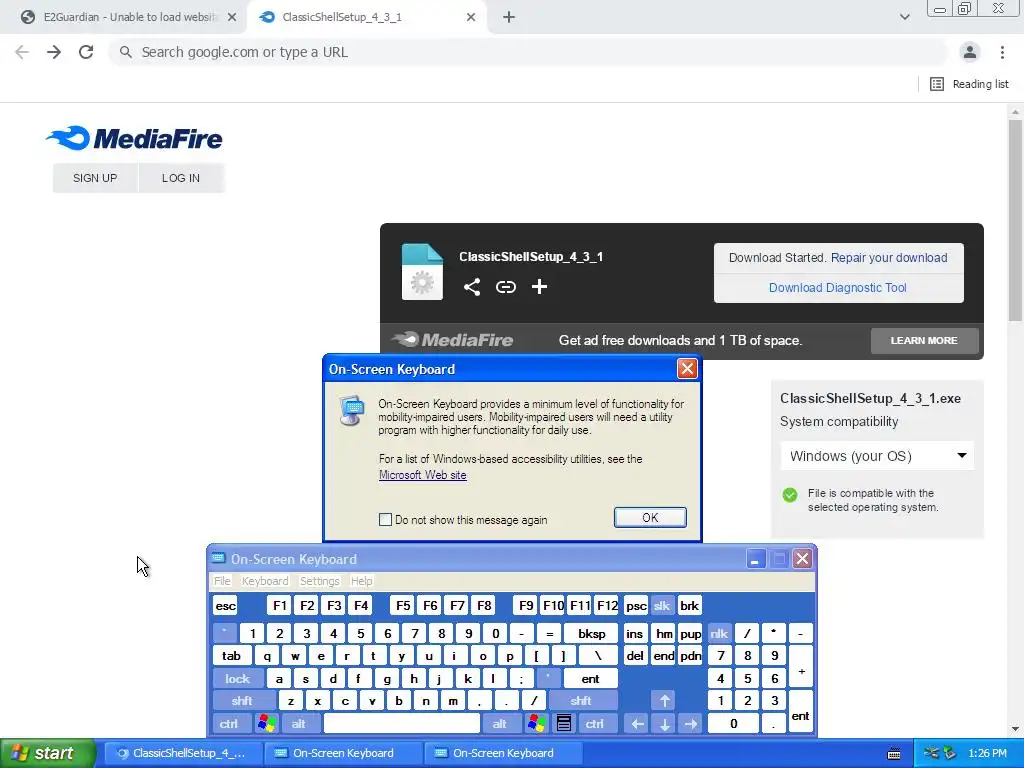This screenshot has height=768, width=1024.
Task: Click the taskbar clock showing 1:26 PM
Action: point(987,753)
